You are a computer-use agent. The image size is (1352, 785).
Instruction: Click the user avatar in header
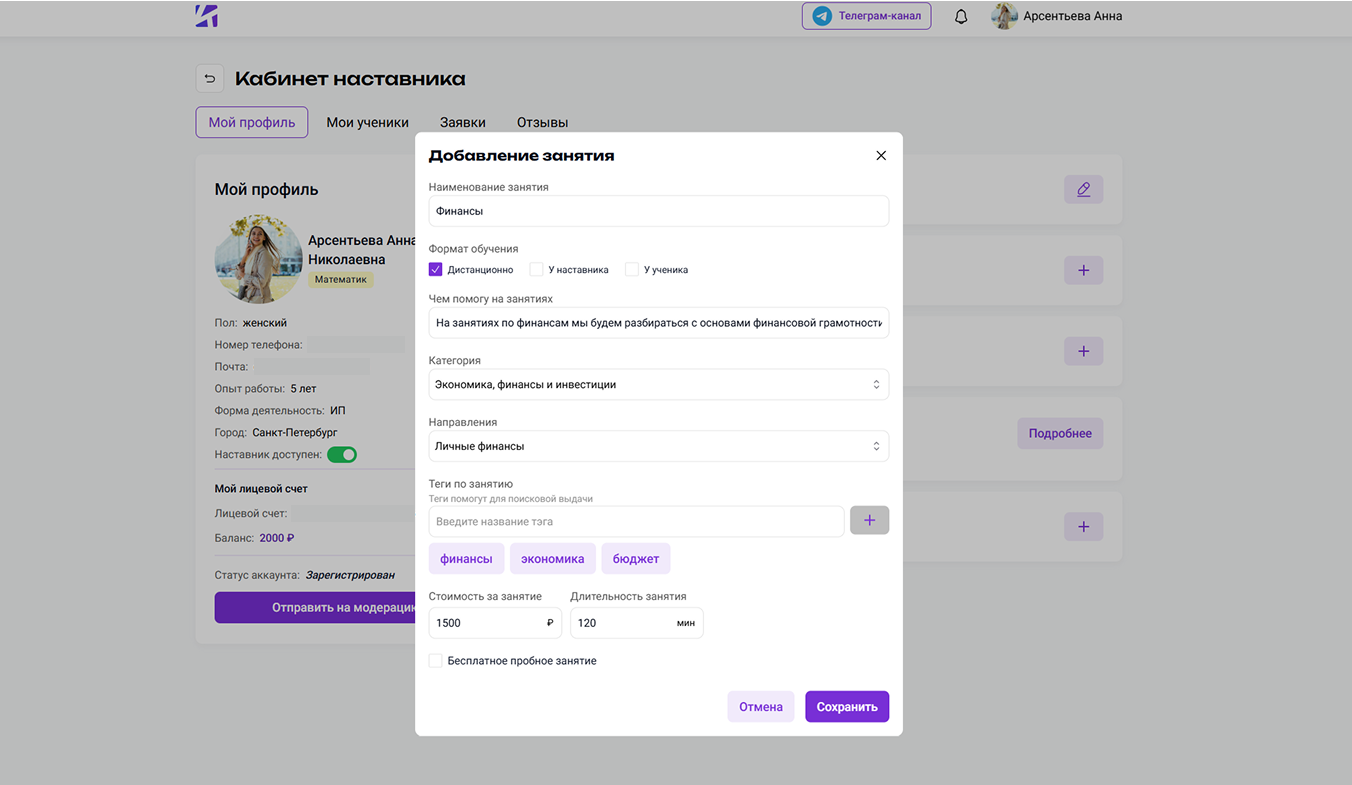pyautogui.click(x=1004, y=16)
